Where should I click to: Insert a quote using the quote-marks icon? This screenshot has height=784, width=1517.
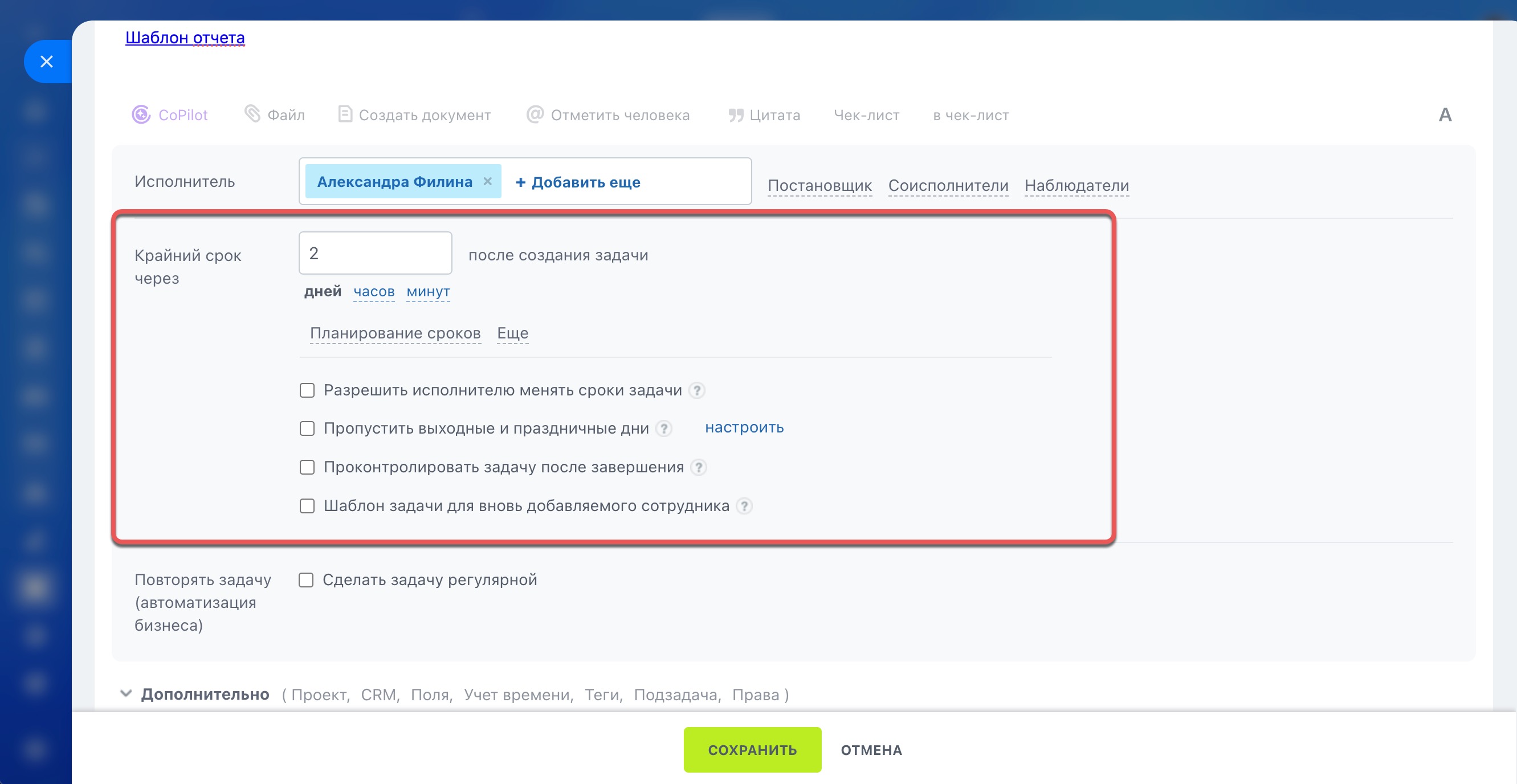tap(736, 115)
